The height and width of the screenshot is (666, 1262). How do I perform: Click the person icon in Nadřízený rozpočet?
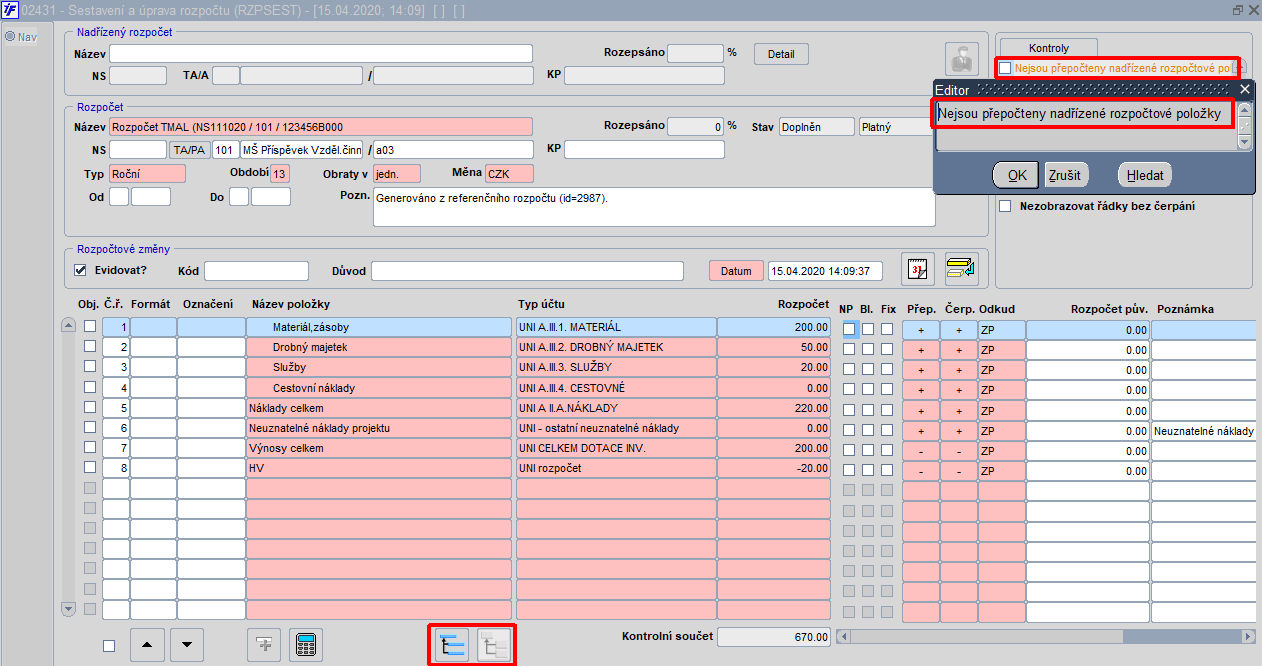pos(961,59)
